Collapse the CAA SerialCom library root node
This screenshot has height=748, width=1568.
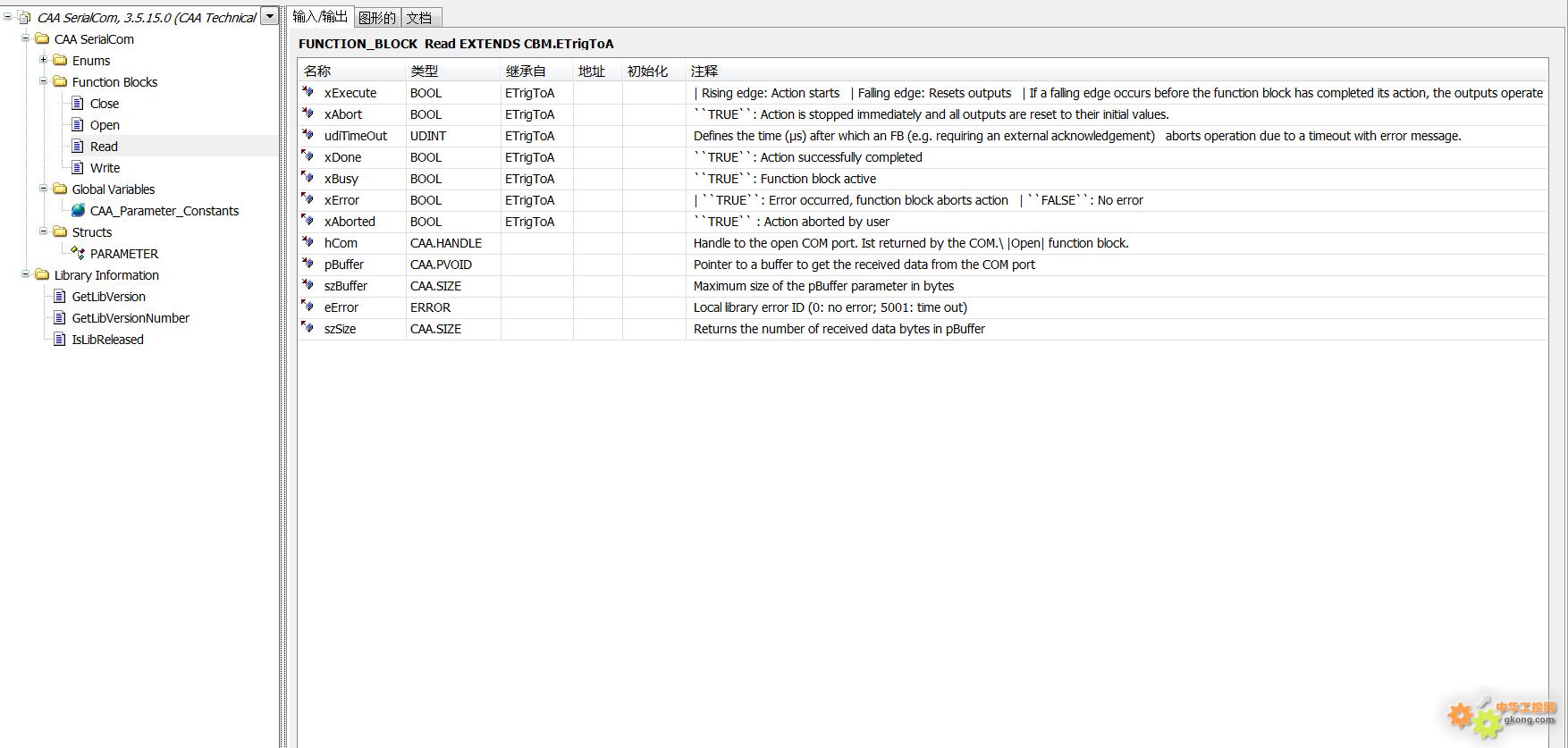pos(7,16)
